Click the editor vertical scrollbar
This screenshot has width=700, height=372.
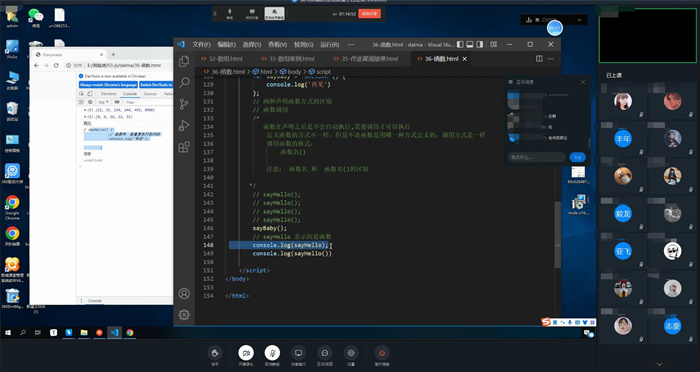tap(557, 234)
